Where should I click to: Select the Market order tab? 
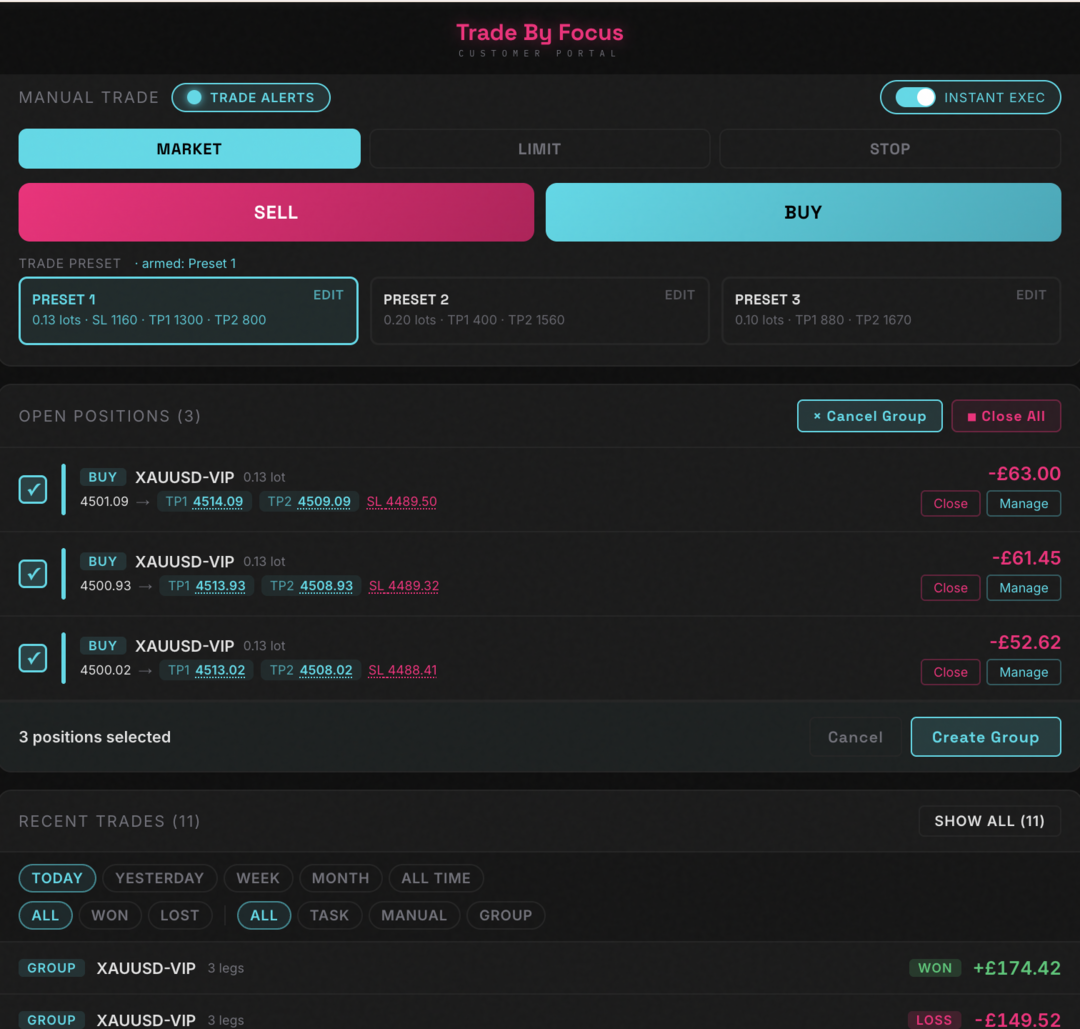pos(189,149)
